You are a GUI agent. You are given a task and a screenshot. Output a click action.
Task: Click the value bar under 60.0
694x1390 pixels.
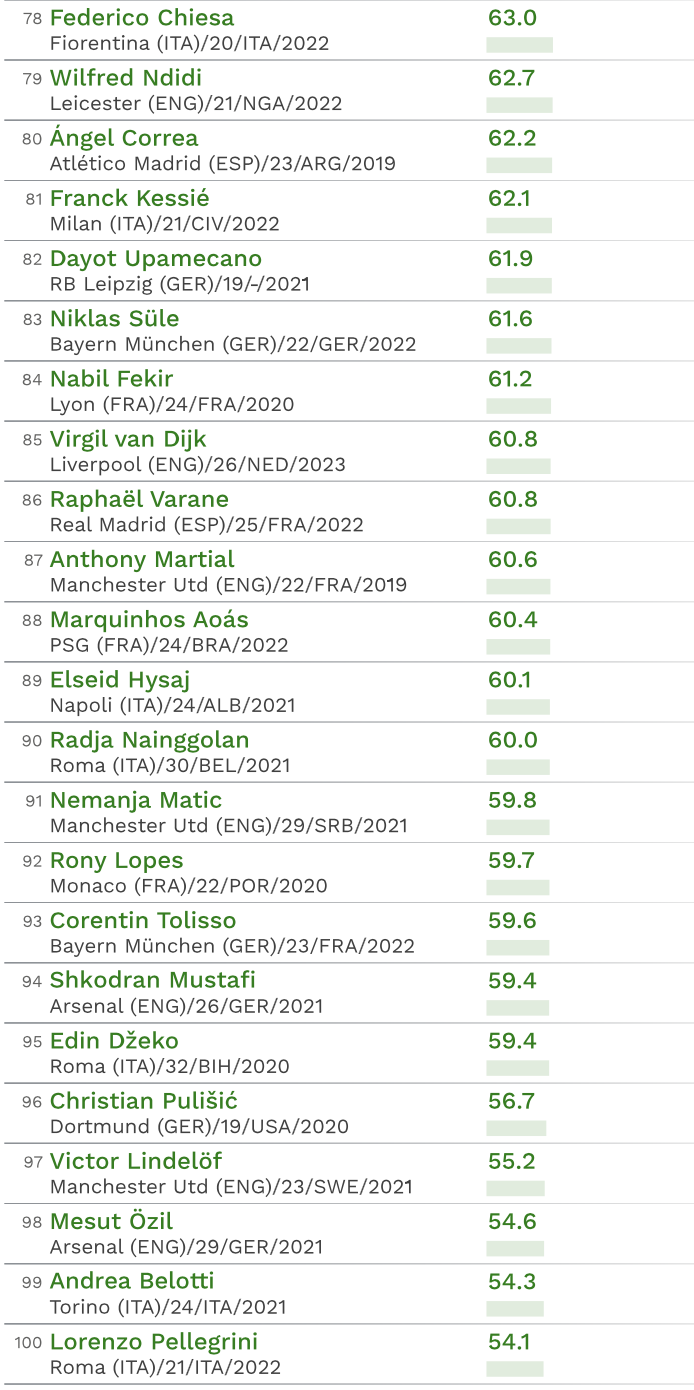coord(517,767)
